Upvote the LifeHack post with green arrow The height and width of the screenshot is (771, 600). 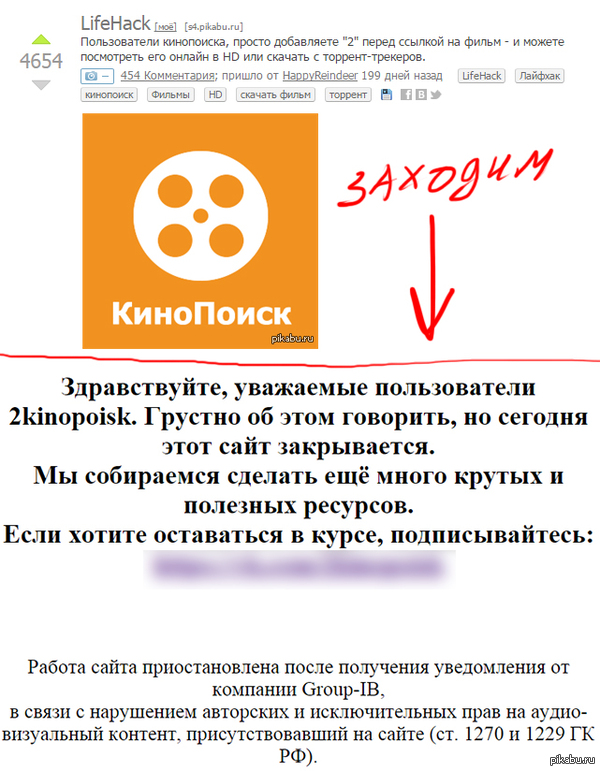(x=41, y=39)
